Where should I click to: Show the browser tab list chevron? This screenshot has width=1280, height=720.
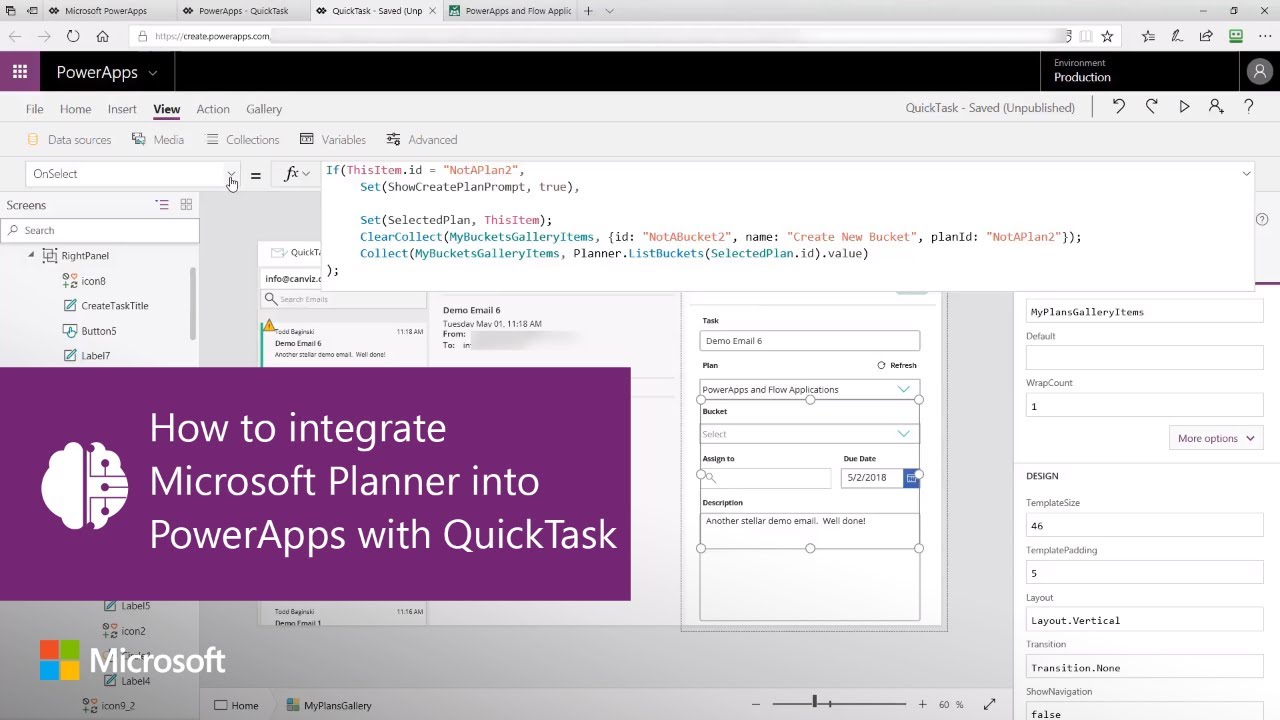tap(610, 11)
